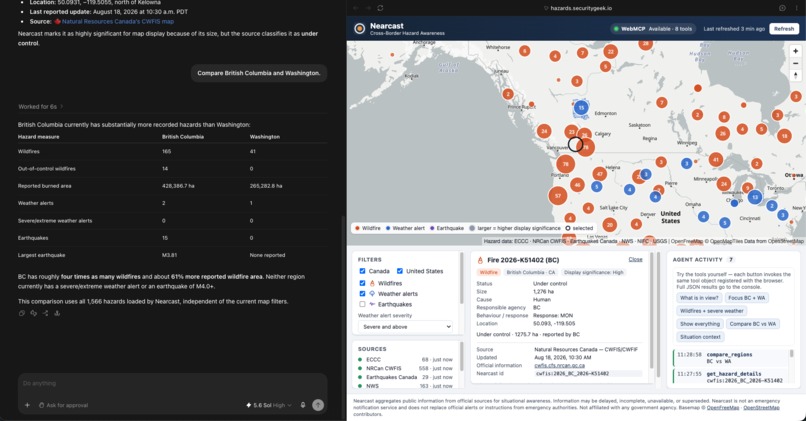Click the Earthquakes Canada source row
Viewport: 806px width, 421px height.
tap(406, 377)
